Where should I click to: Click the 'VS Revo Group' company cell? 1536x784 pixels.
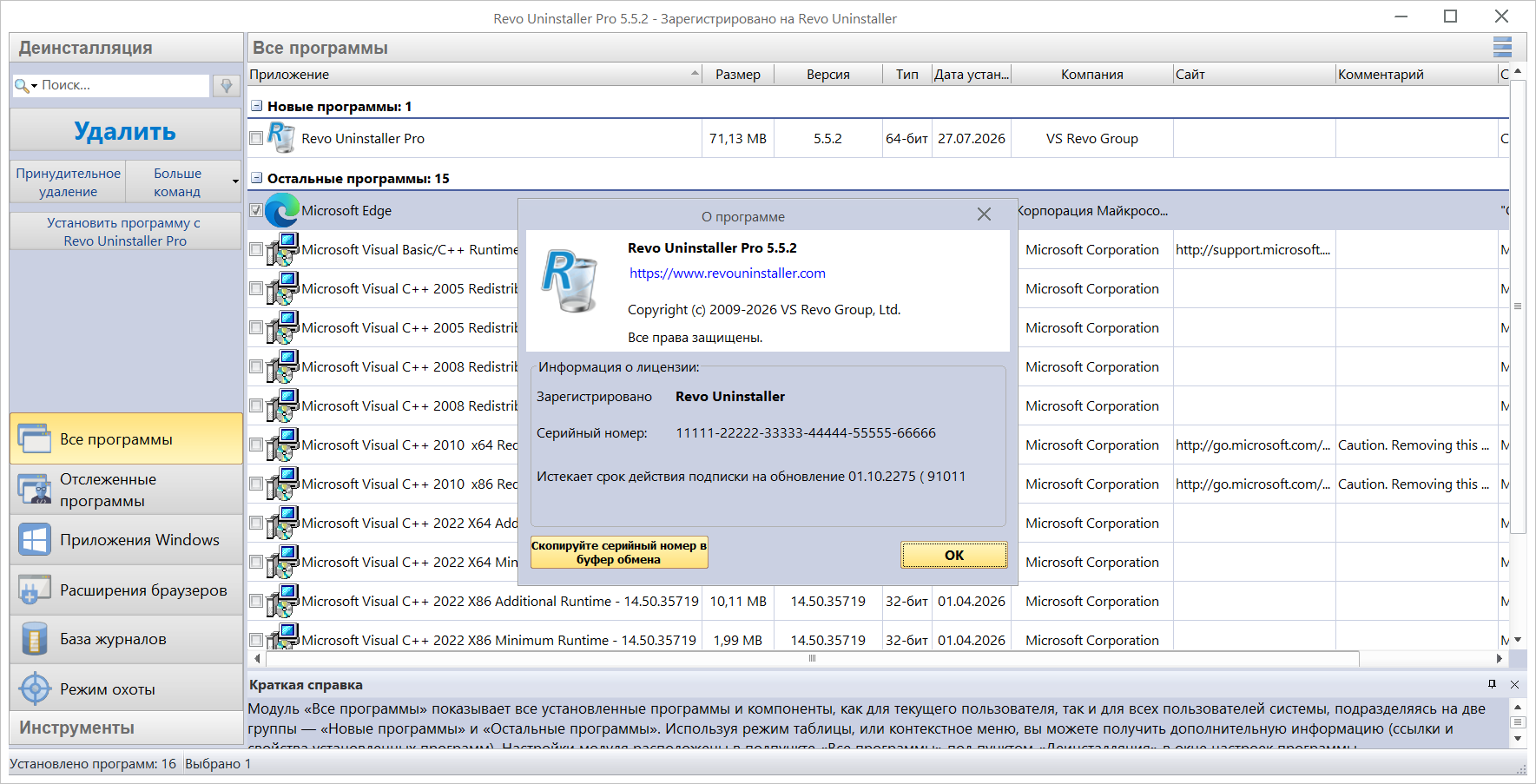[x=1092, y=138]
